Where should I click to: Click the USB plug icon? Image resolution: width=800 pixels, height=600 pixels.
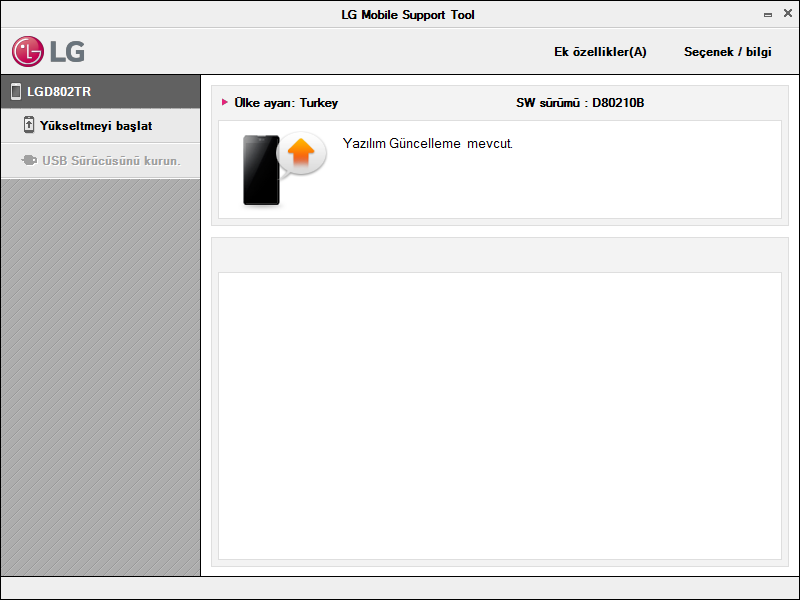pyautogui.click(x=29, y=160)
